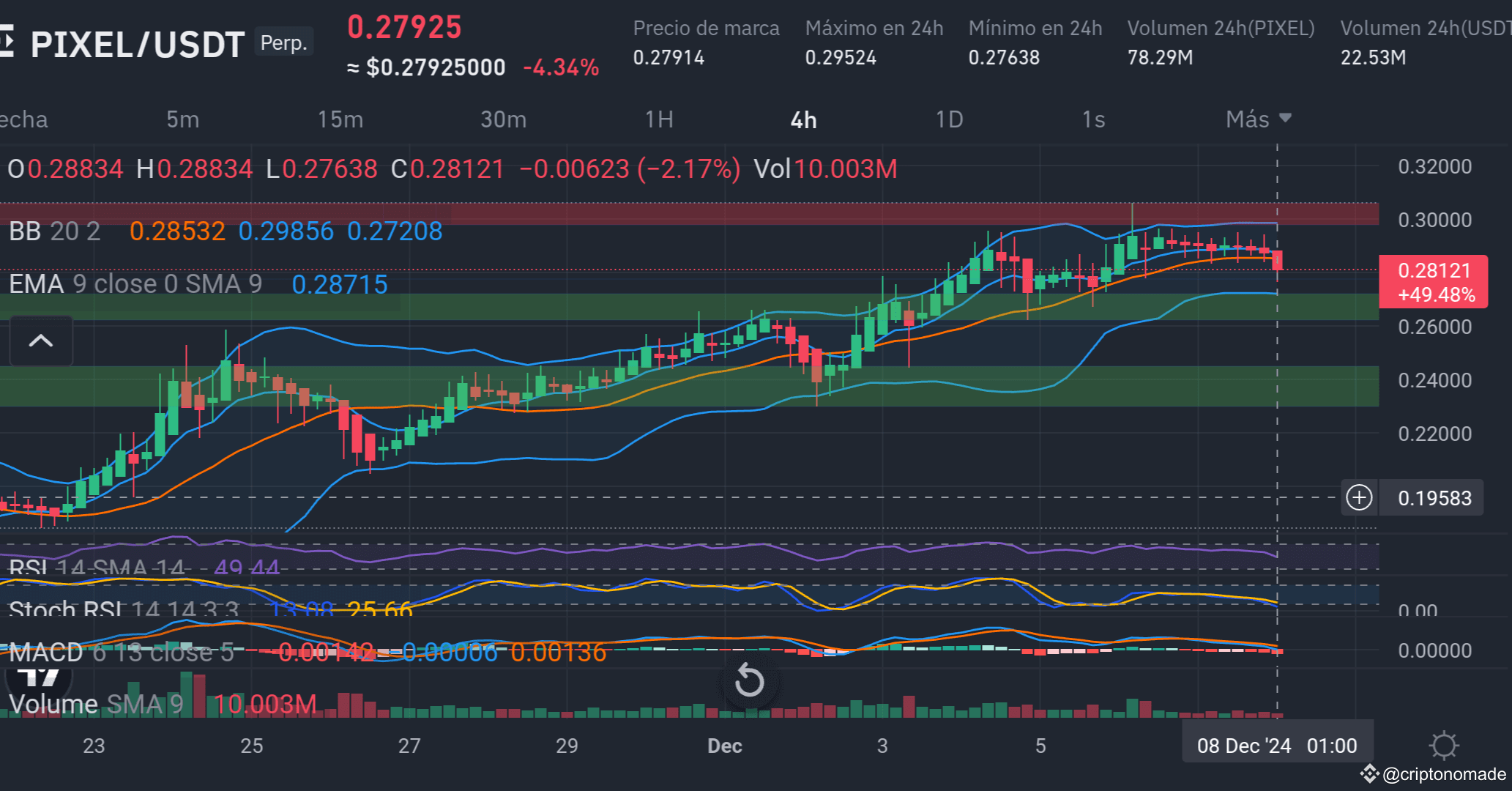Click the BB 20 2 indicator legend
Viewport: 1512px width, 791px height.
[x=54, y=231]
